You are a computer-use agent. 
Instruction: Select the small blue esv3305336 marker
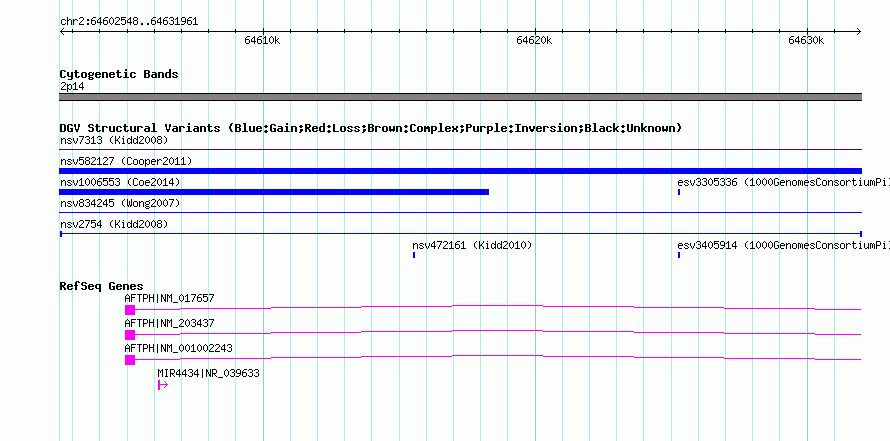679,192
